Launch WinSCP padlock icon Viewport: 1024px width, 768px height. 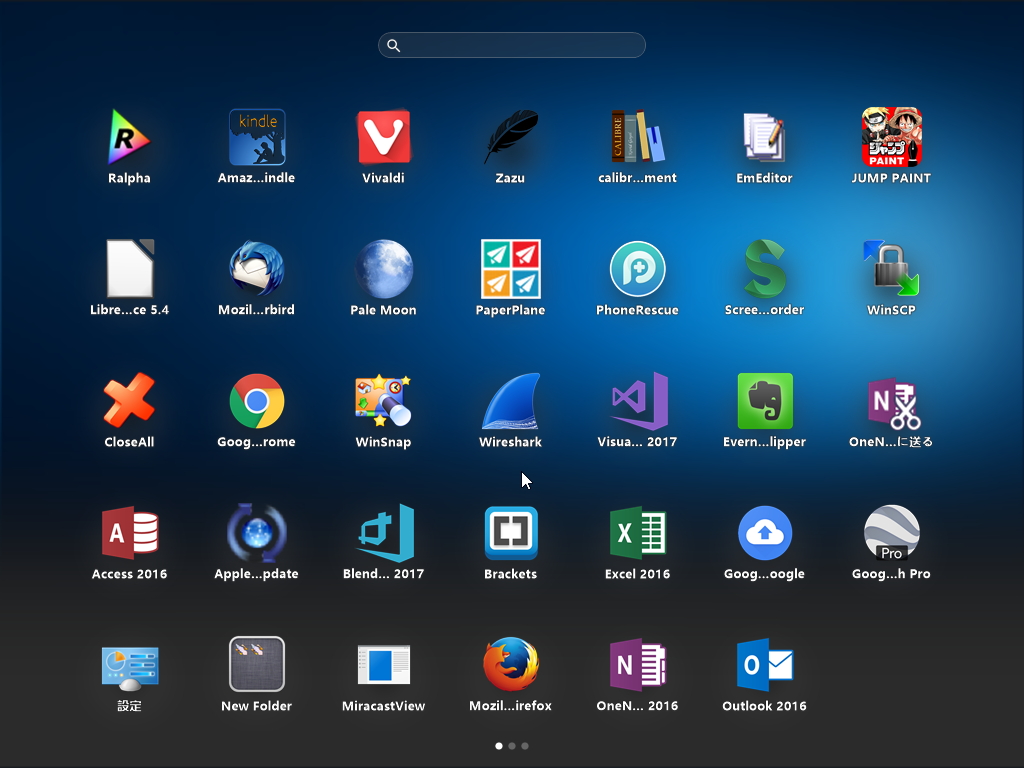point(891,268)
